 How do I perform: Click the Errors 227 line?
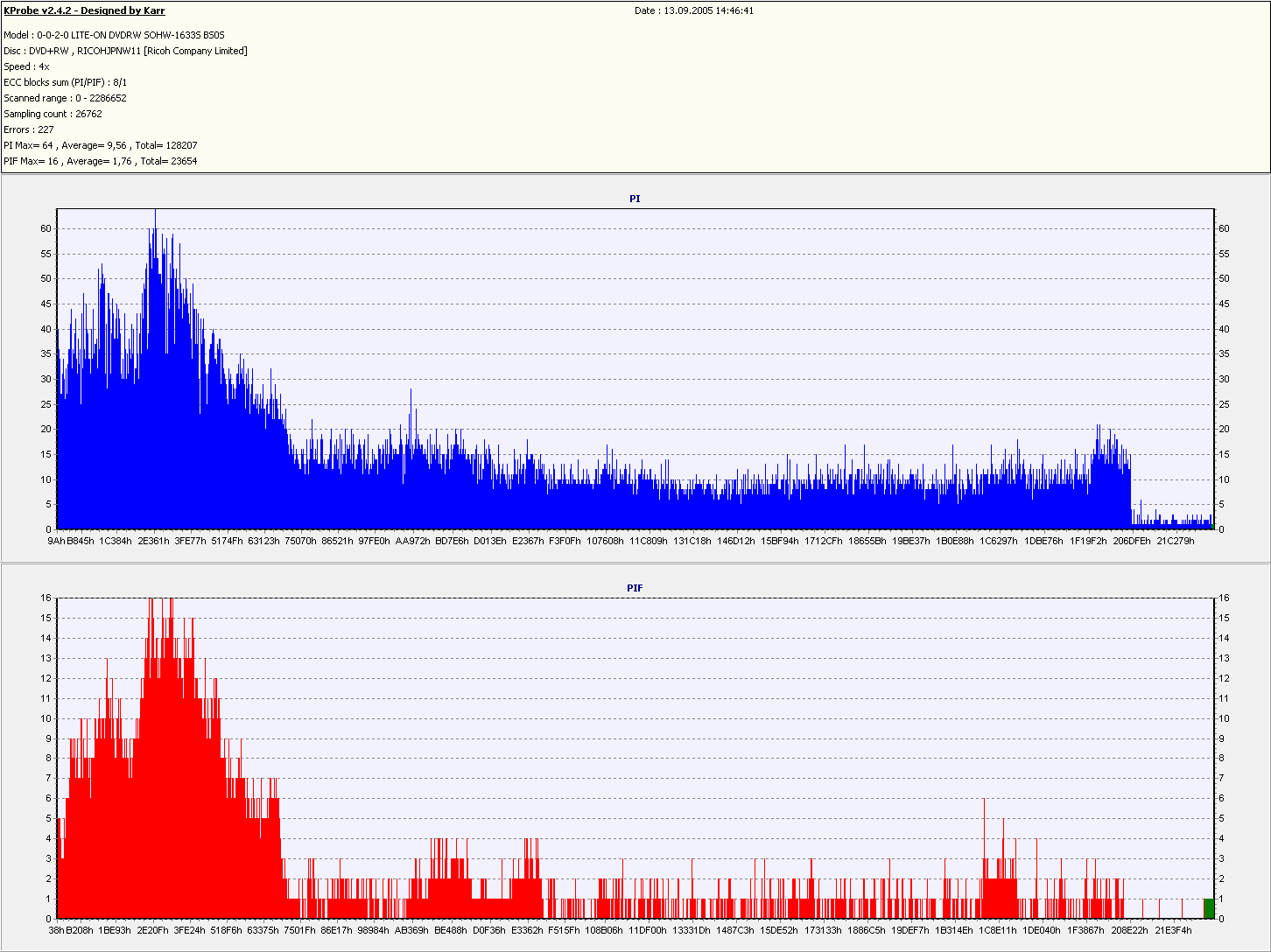[29, 129]
